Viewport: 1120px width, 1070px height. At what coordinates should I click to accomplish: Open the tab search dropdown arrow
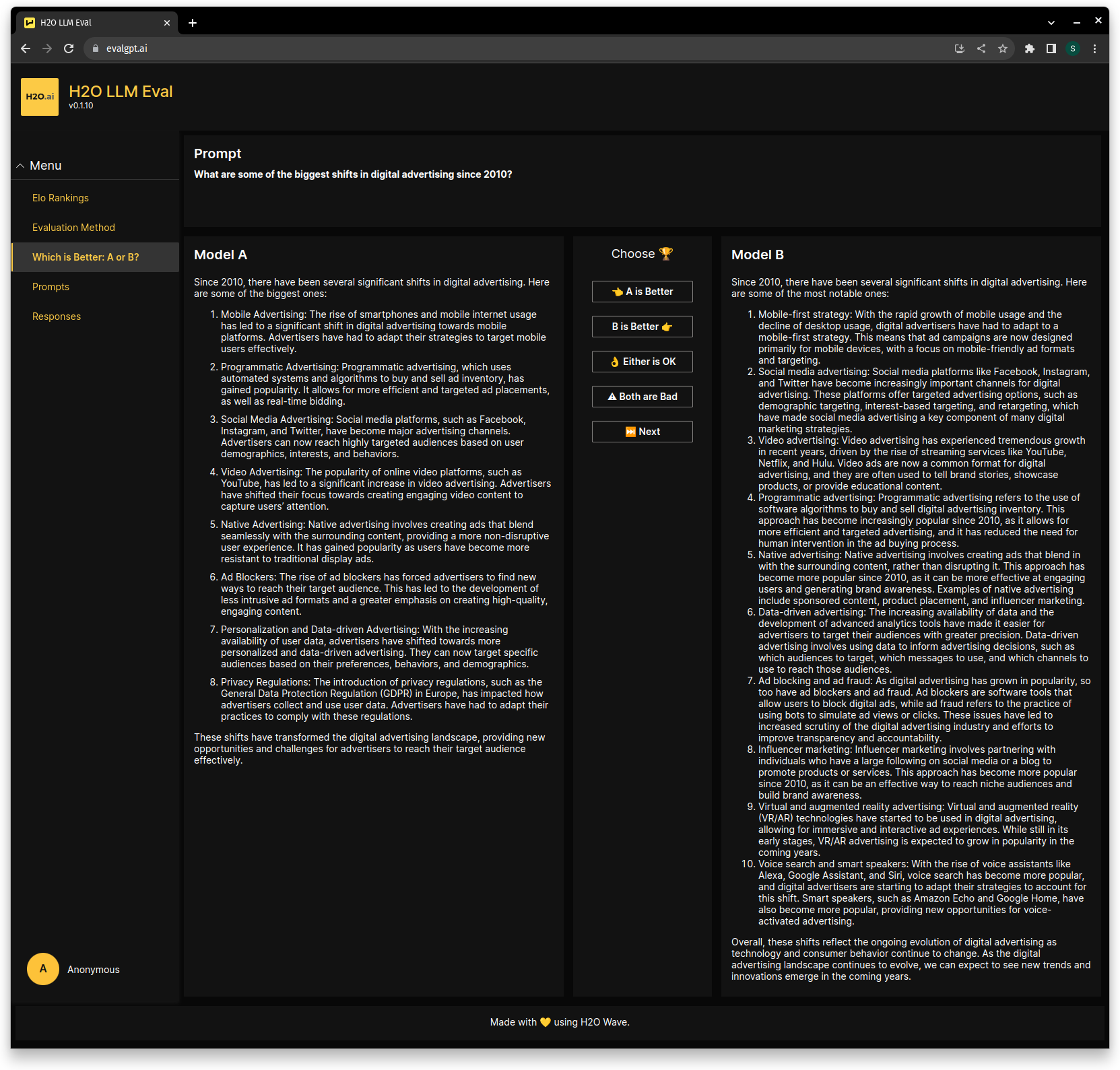click(1051, 23)
